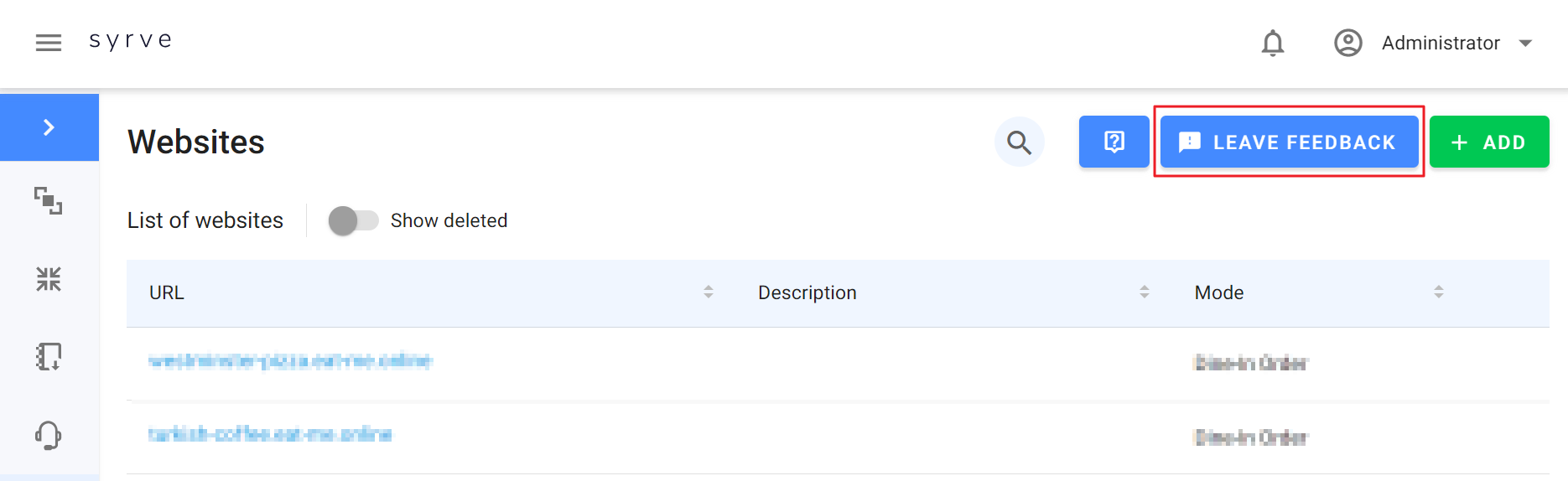Expand the Administrator account dropdown arrow
1568x481 pixels.
click(1526, 43)
